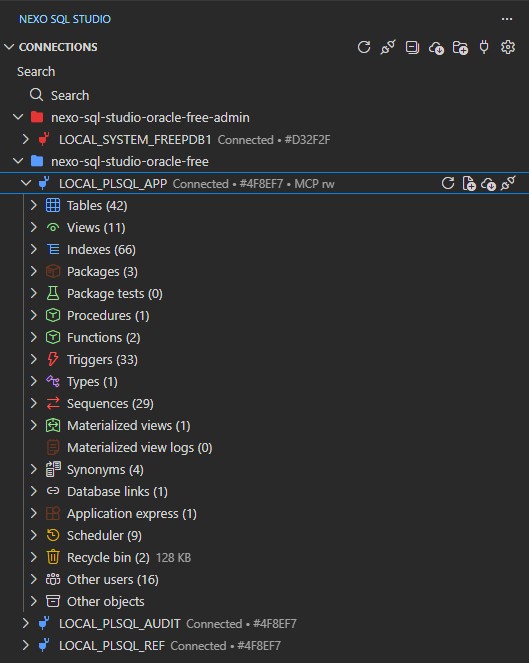Expand the Triggers (33) node chevron
This screenshot has width=529, height=663.
[x=34, y=359]
